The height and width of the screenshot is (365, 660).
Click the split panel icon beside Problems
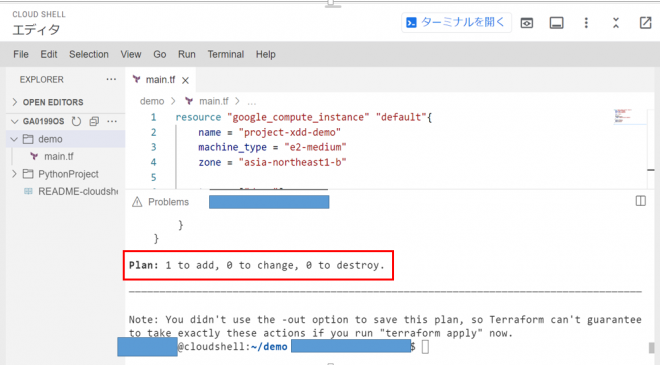pyautogui.click(x=641, y=201)
